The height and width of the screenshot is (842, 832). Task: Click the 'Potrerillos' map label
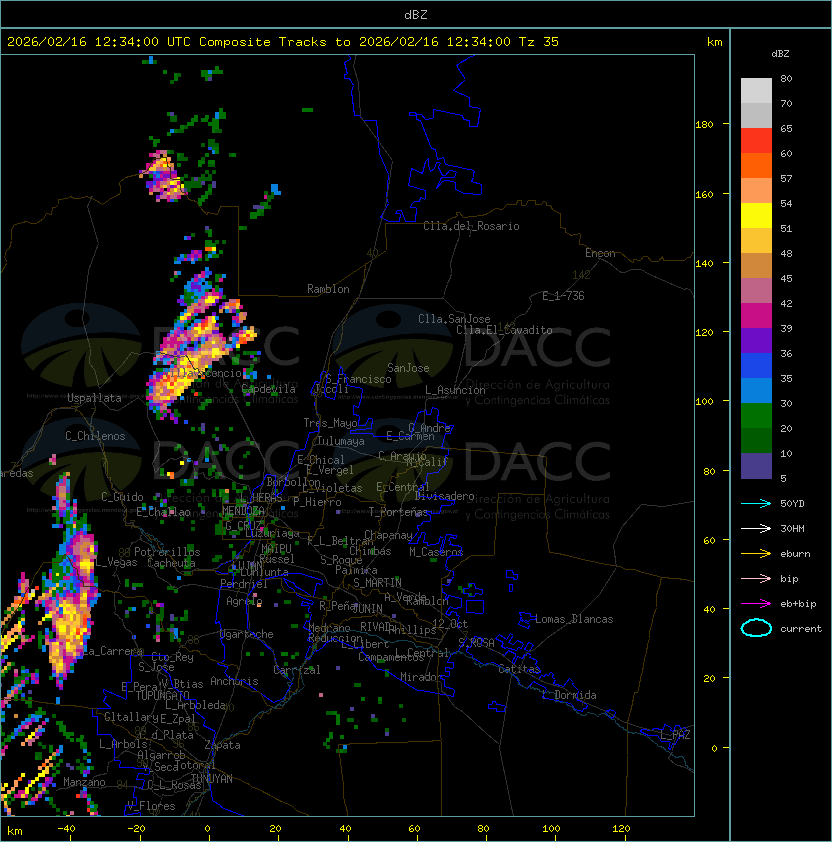coord(167,552)
